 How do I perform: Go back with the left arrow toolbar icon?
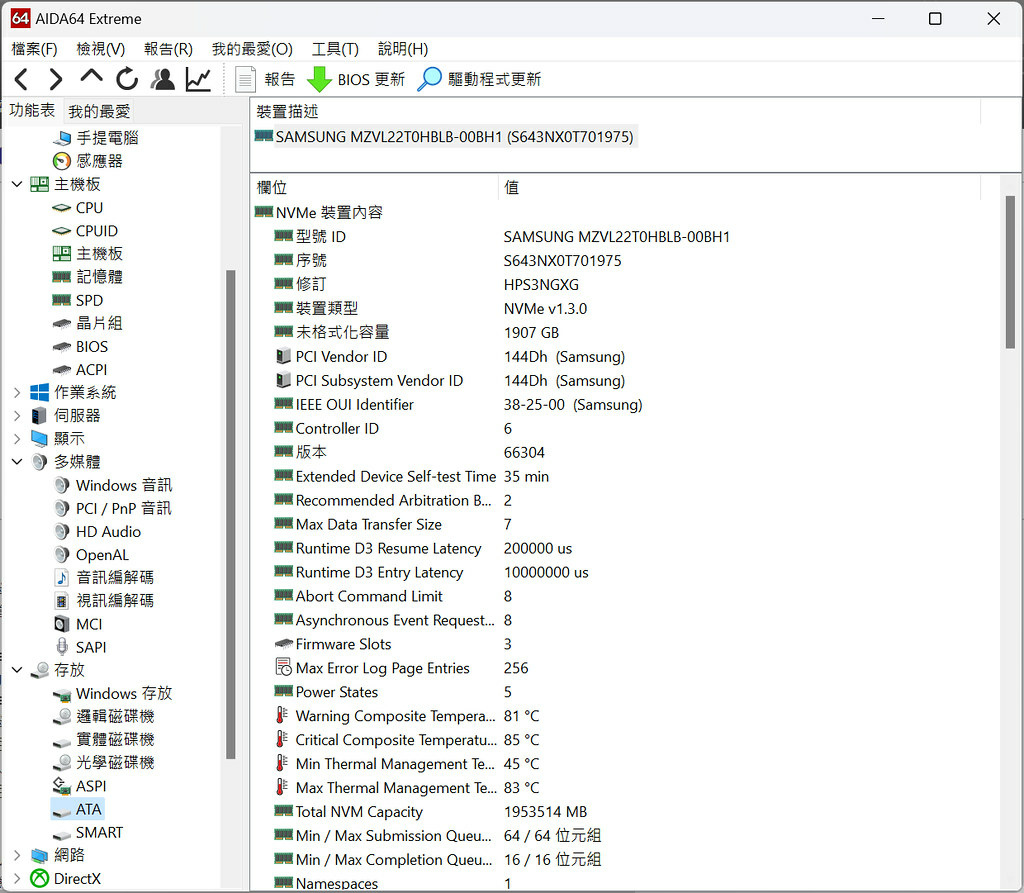pyautogui.click(x=21, y=80)
